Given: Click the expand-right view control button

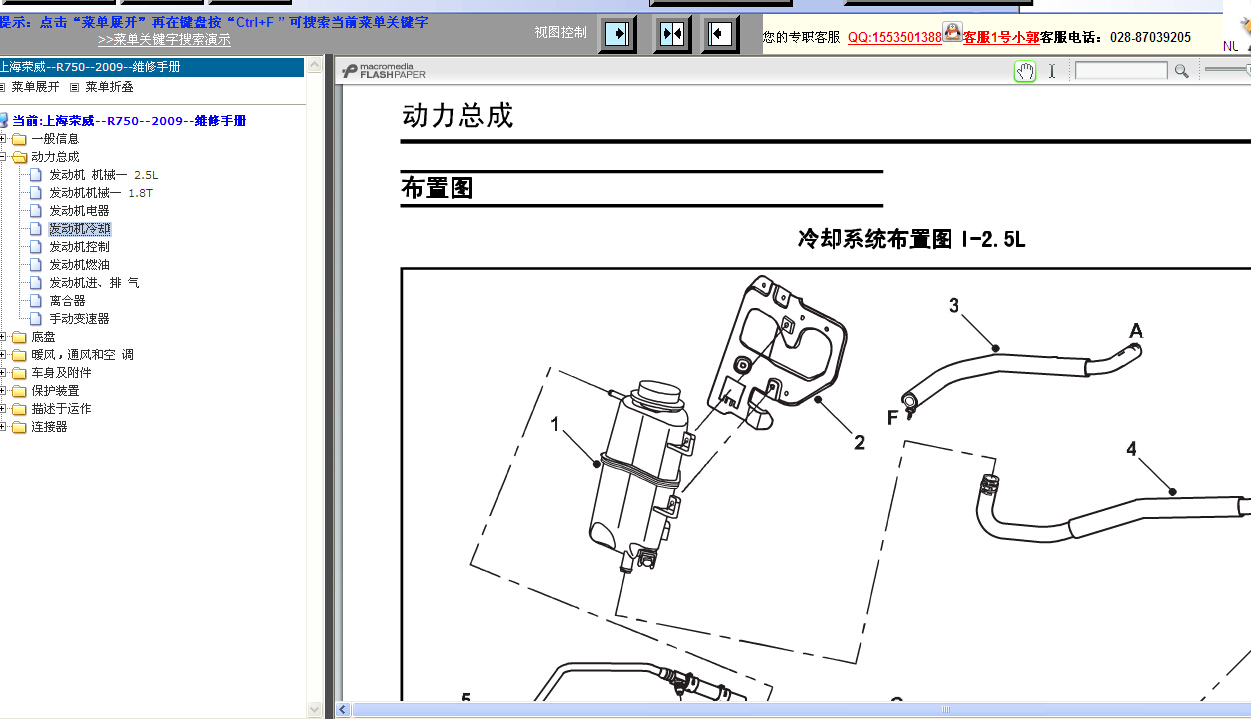Looking at the screenshot, I should (618, 34).
